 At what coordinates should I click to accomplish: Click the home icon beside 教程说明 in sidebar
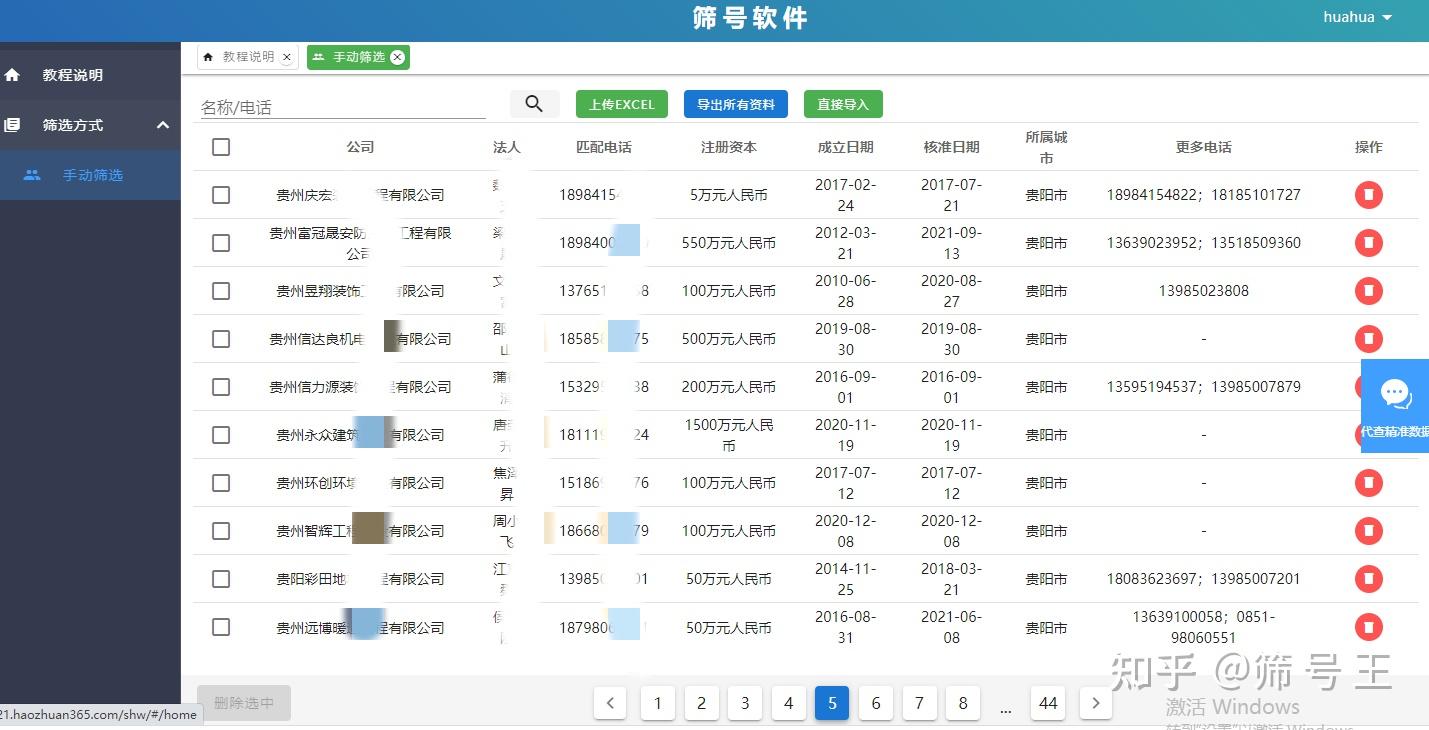click(11, 74)
